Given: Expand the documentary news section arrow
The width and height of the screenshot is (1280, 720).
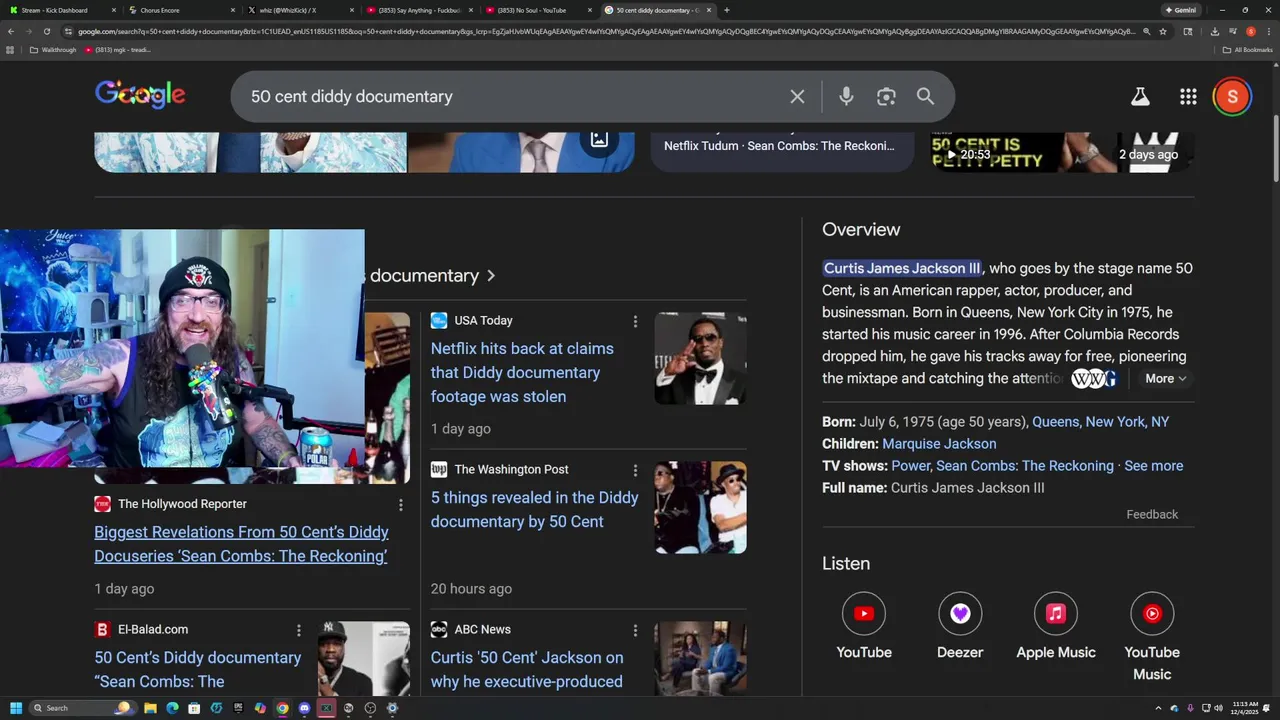Looking at the screenshot, I should coord(491,276).
